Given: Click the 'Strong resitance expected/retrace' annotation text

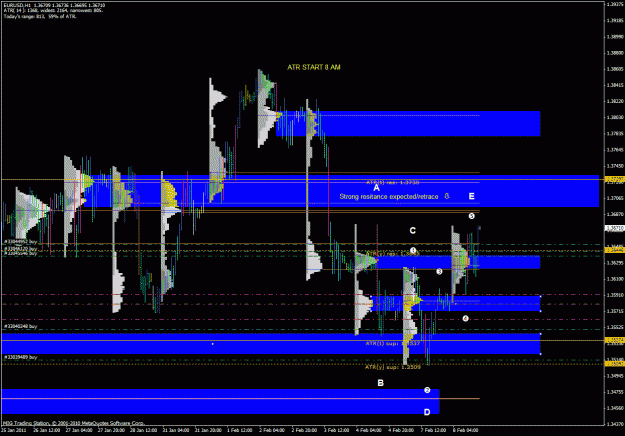Looking at the screenshot, I should (389, 196).
